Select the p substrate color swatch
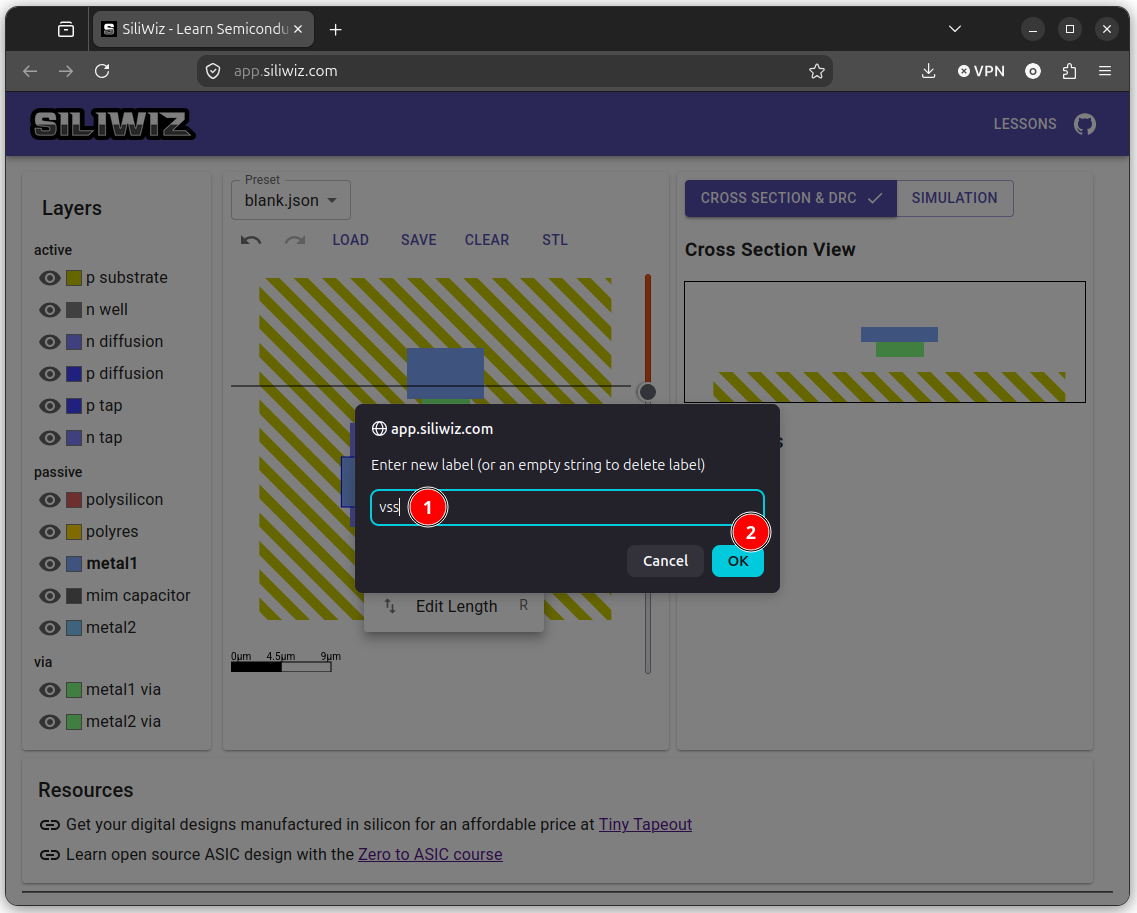The image size is (1137, 913). pyautogui.click(x=74, y=278)
